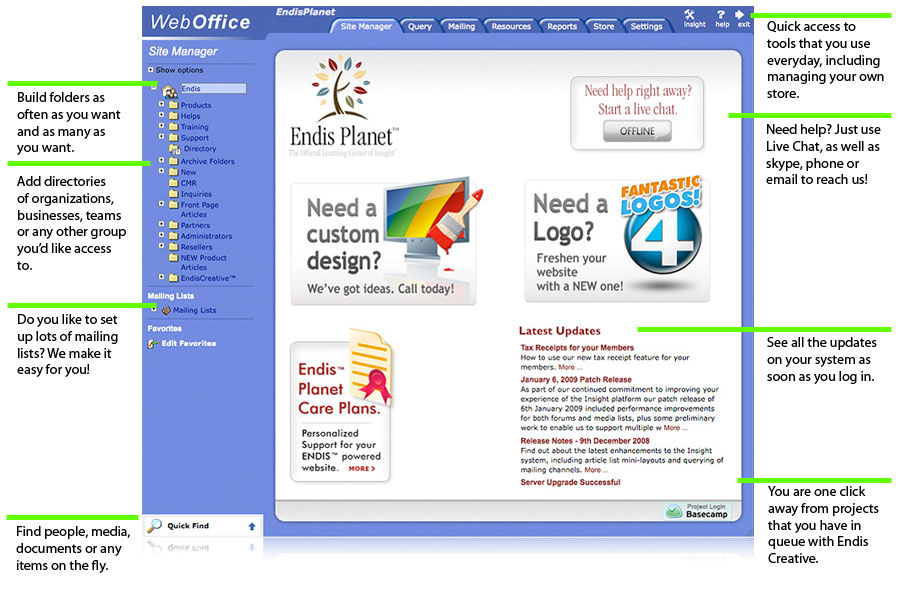Click the Resellers folder icon
The height and width of the screenshot is (605, 900).
tap(173, 246)
